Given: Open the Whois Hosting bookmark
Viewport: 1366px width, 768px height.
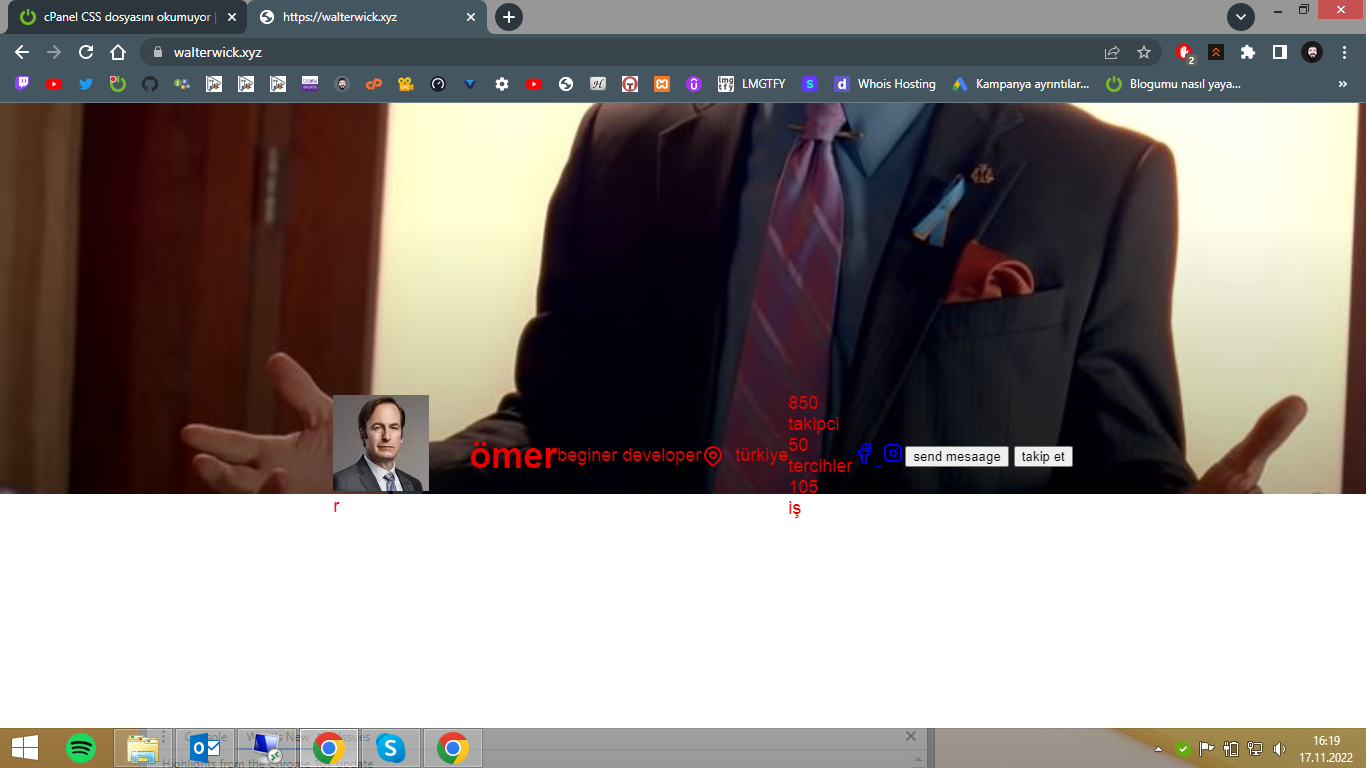Looking at the screenshot, I should point(886,84).
